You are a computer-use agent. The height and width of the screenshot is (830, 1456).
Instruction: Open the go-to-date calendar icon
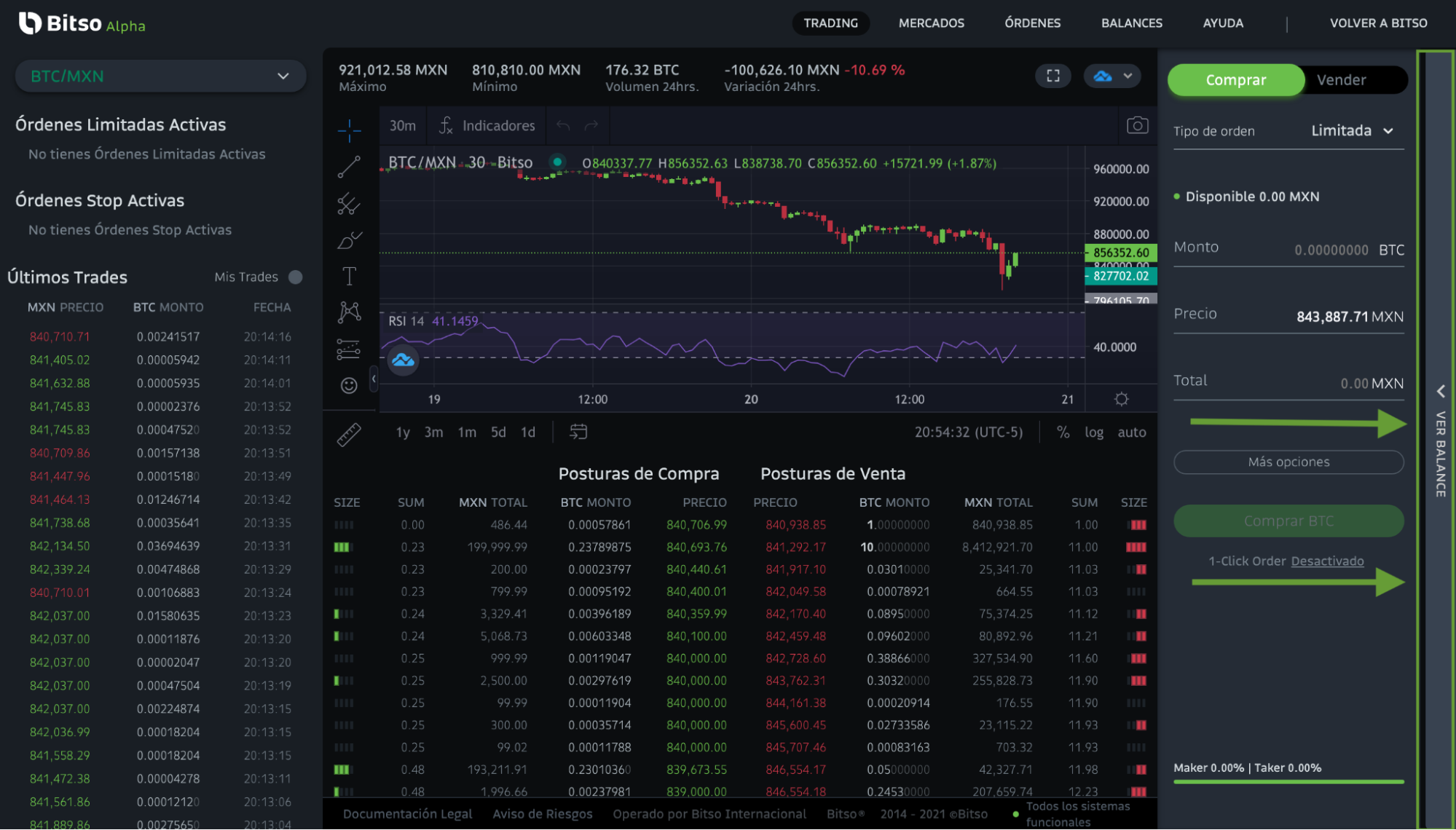coord(578,432)
